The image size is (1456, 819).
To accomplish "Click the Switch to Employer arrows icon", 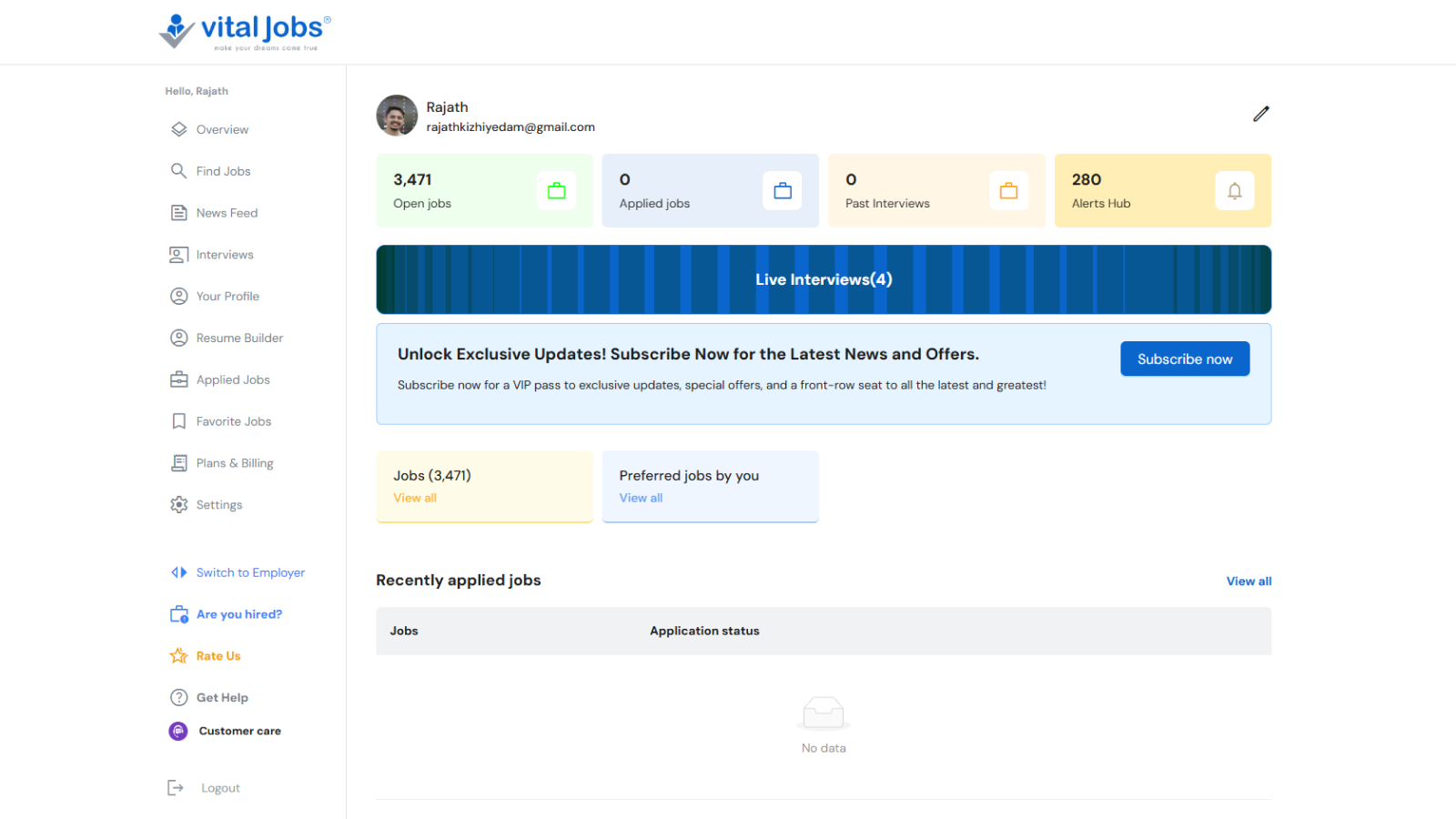I will [x=179, y=572].
